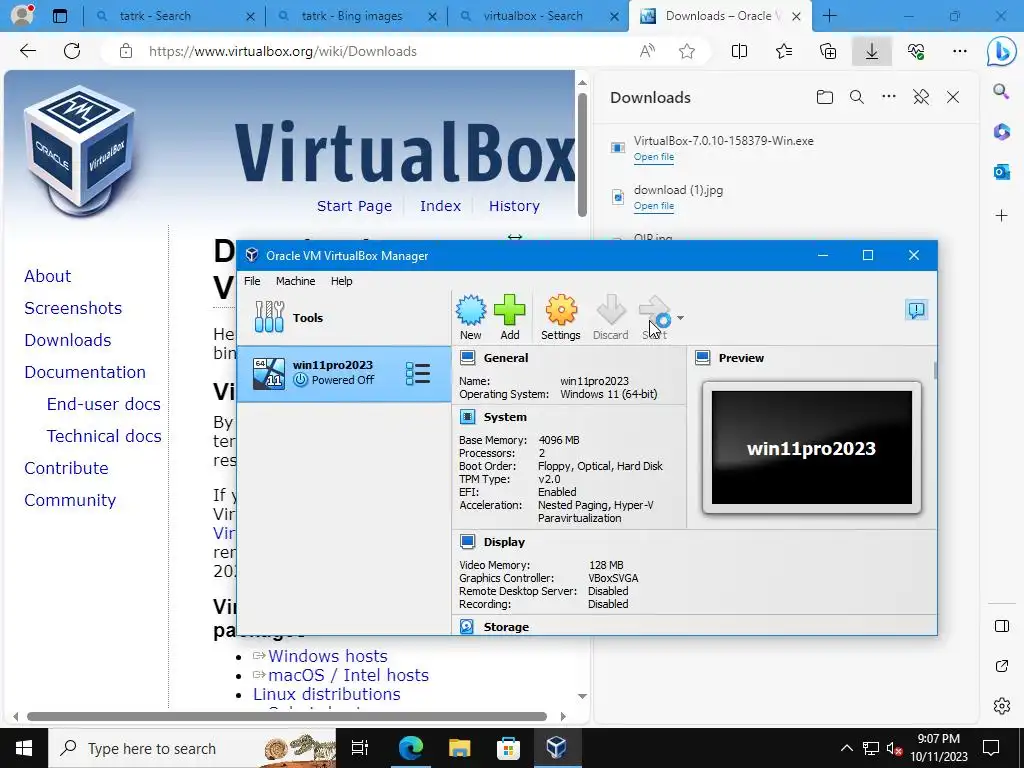Open downloads folder icon in Downloads panel

coord(825,97)
